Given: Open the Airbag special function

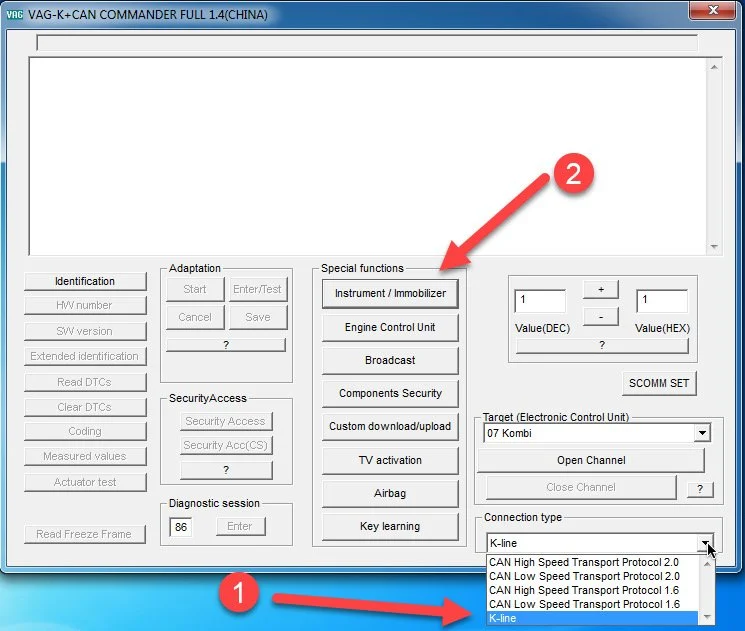Looking at the screenshot, I should tap(390, 493).
